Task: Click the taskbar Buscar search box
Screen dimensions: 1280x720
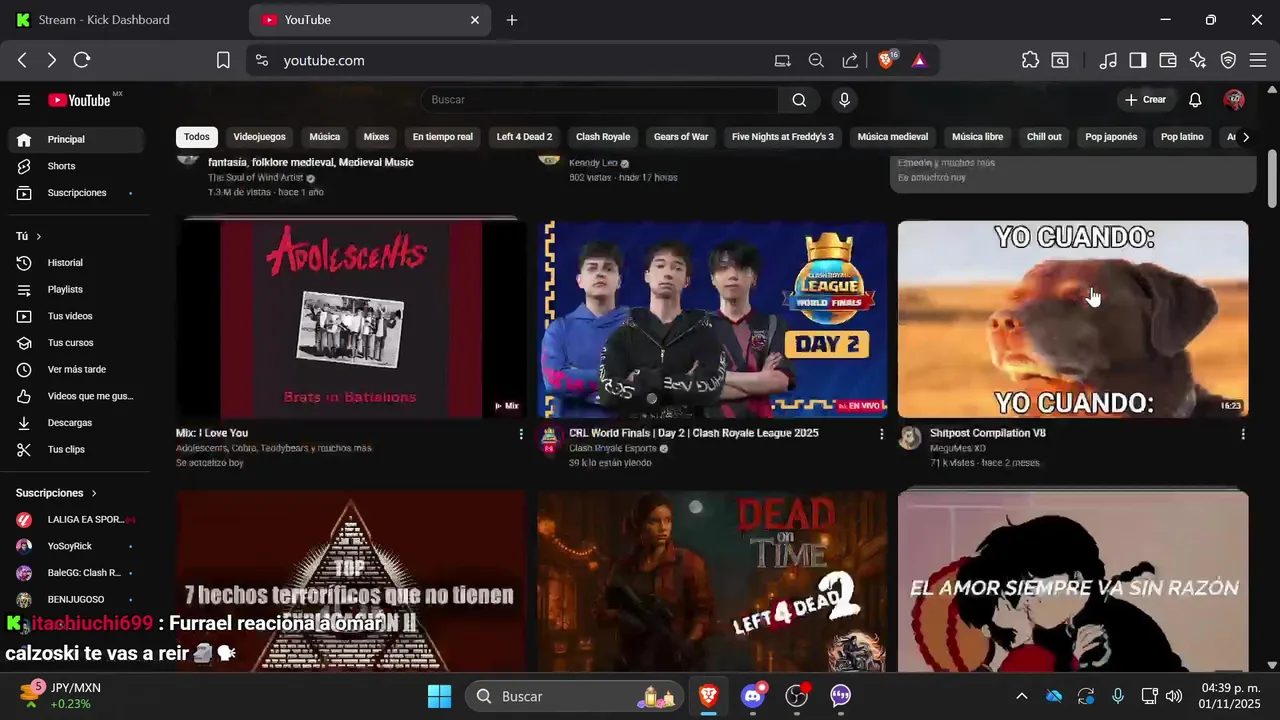Action: tap(572, 696)
